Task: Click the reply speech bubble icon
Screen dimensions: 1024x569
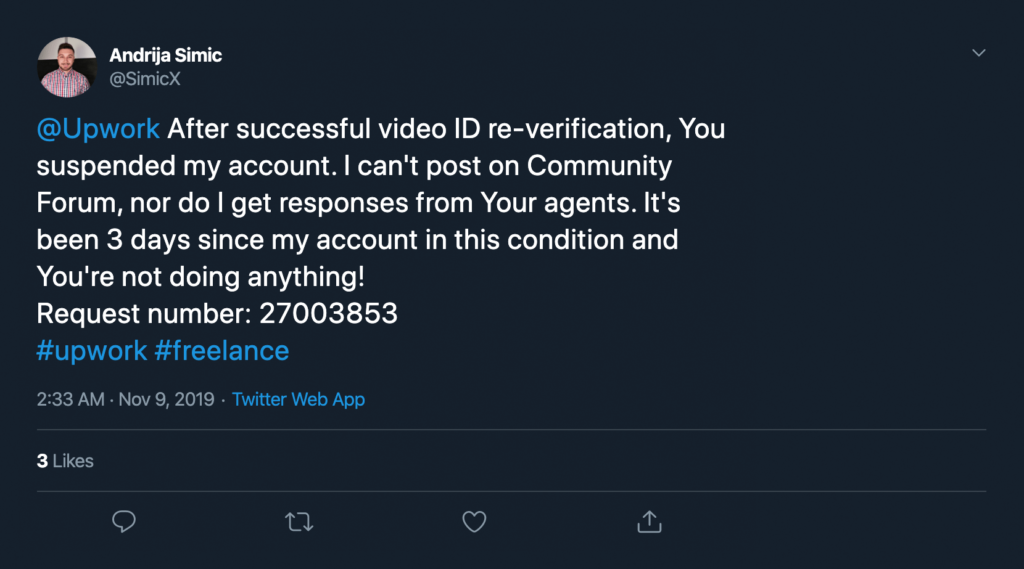Action: pos(123,521)
